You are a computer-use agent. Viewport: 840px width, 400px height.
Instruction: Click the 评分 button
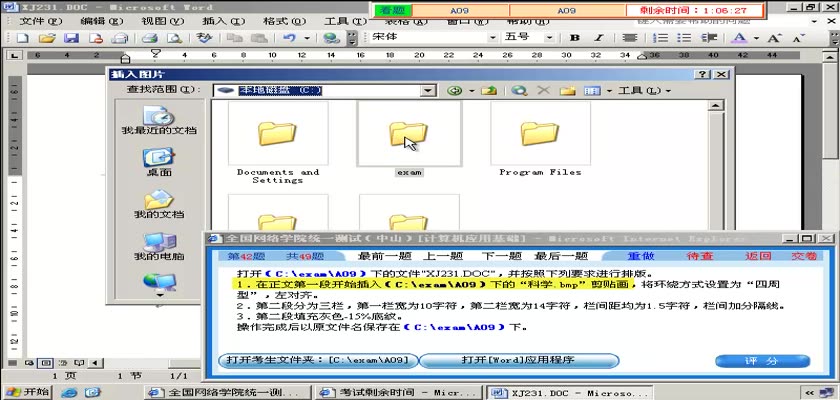click(762, 361)
